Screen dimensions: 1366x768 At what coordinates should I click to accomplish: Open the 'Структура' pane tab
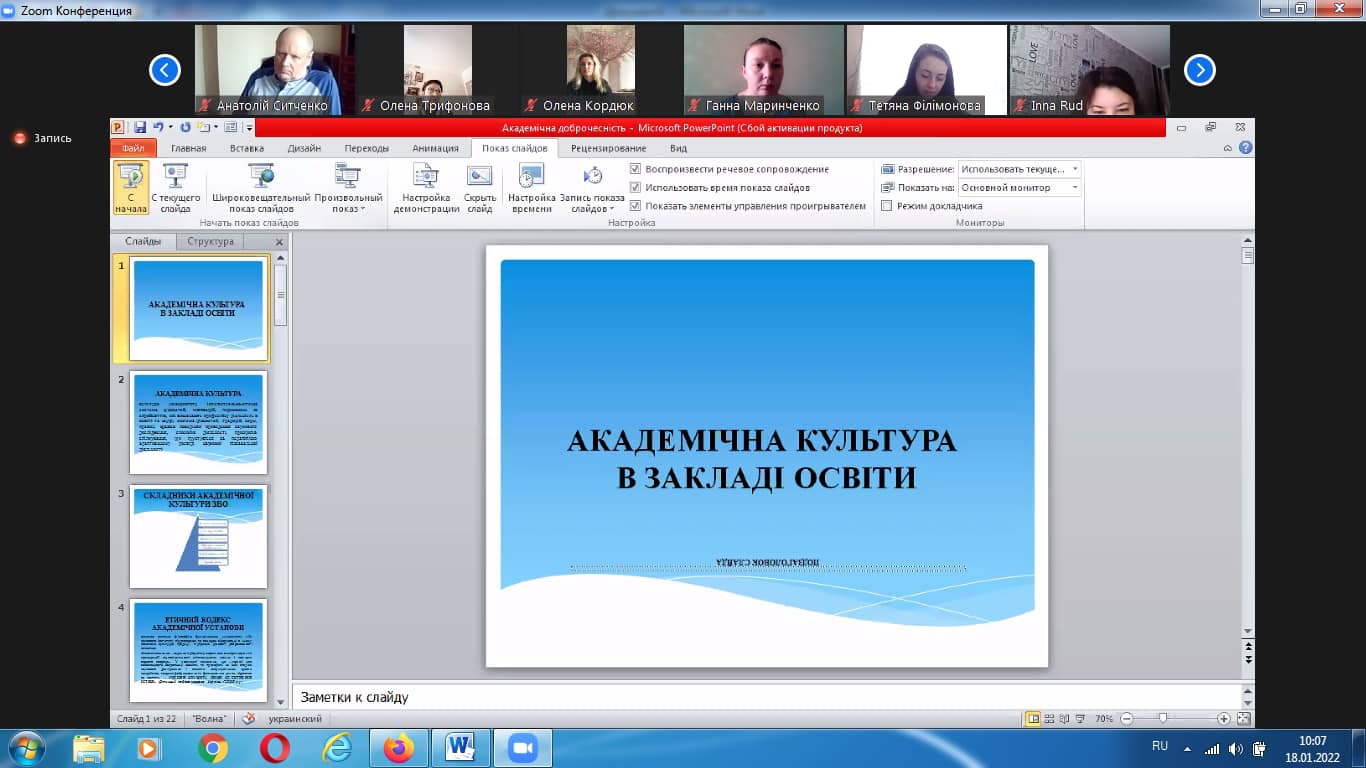tap(210, 242)
